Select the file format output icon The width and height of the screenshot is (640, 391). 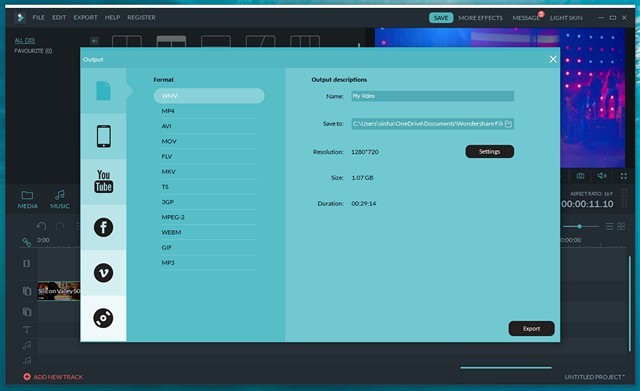(x=103, y=91)
